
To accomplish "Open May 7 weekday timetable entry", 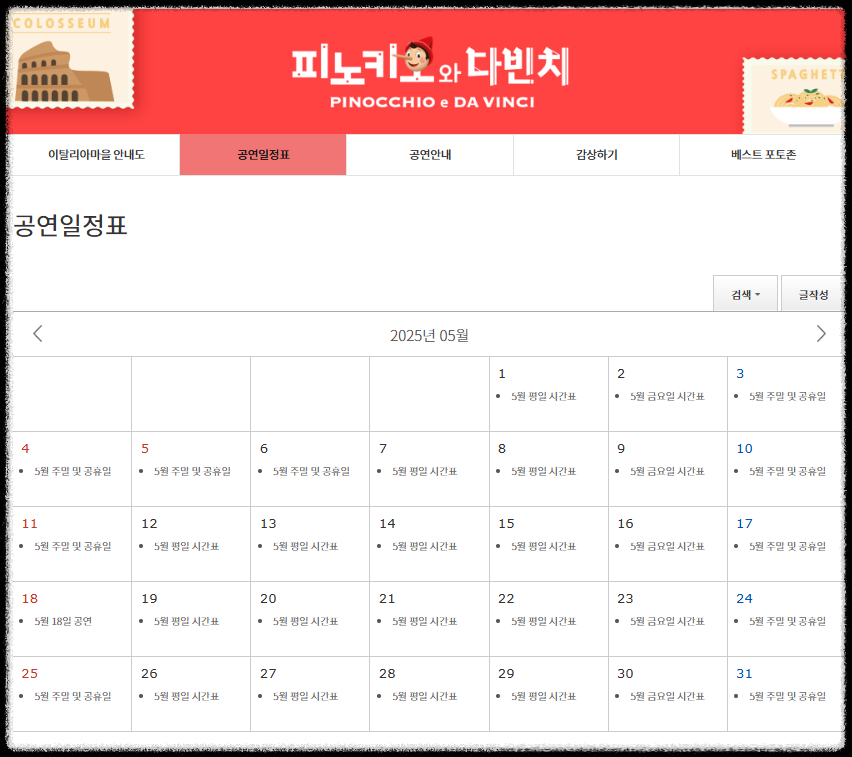I will (424, 471).
